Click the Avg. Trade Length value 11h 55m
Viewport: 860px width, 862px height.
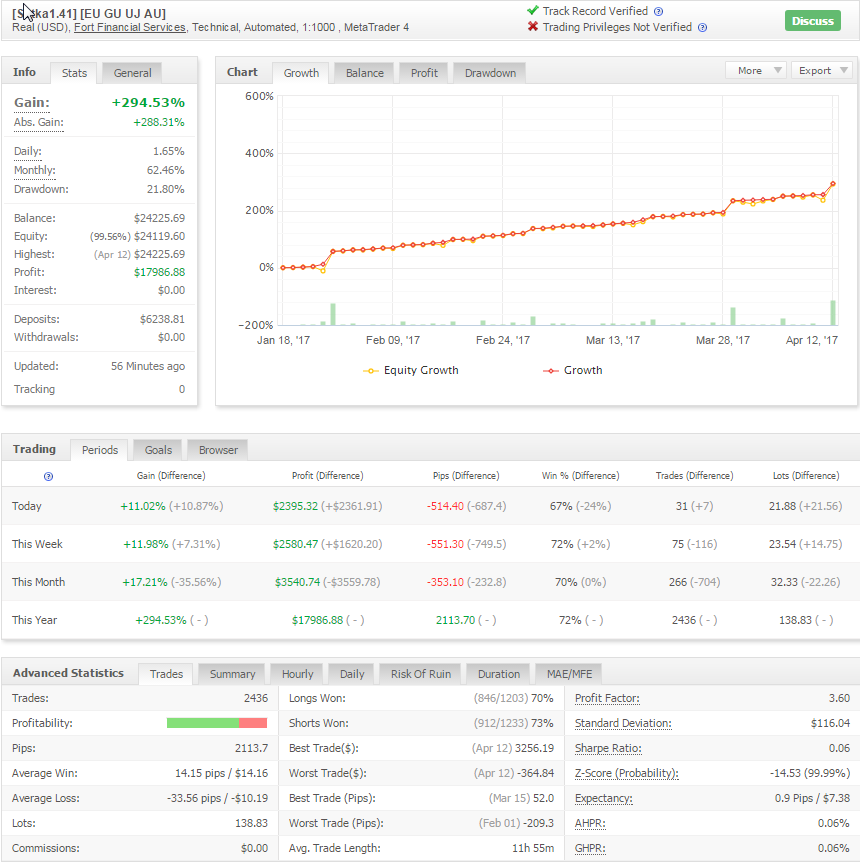[533, 848]
